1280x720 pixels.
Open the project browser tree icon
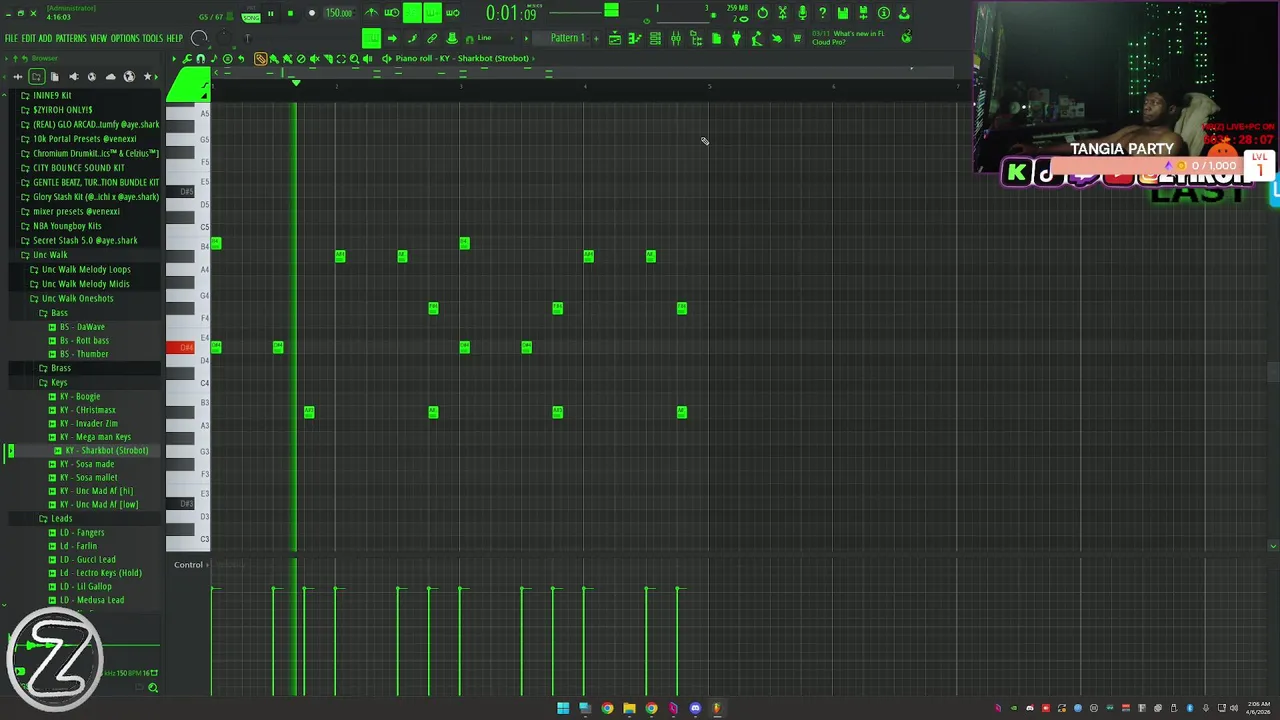[696, 38]
